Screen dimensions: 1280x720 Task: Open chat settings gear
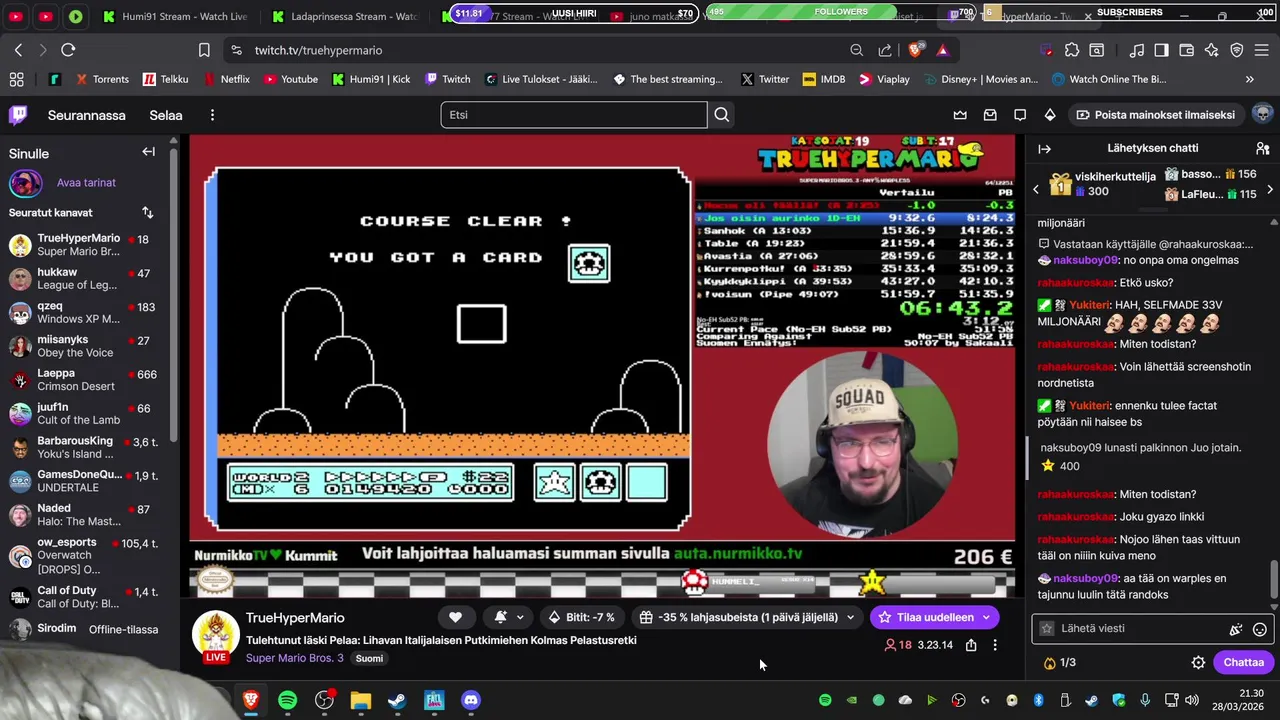pyautogui.click(x=1198, y=662)
